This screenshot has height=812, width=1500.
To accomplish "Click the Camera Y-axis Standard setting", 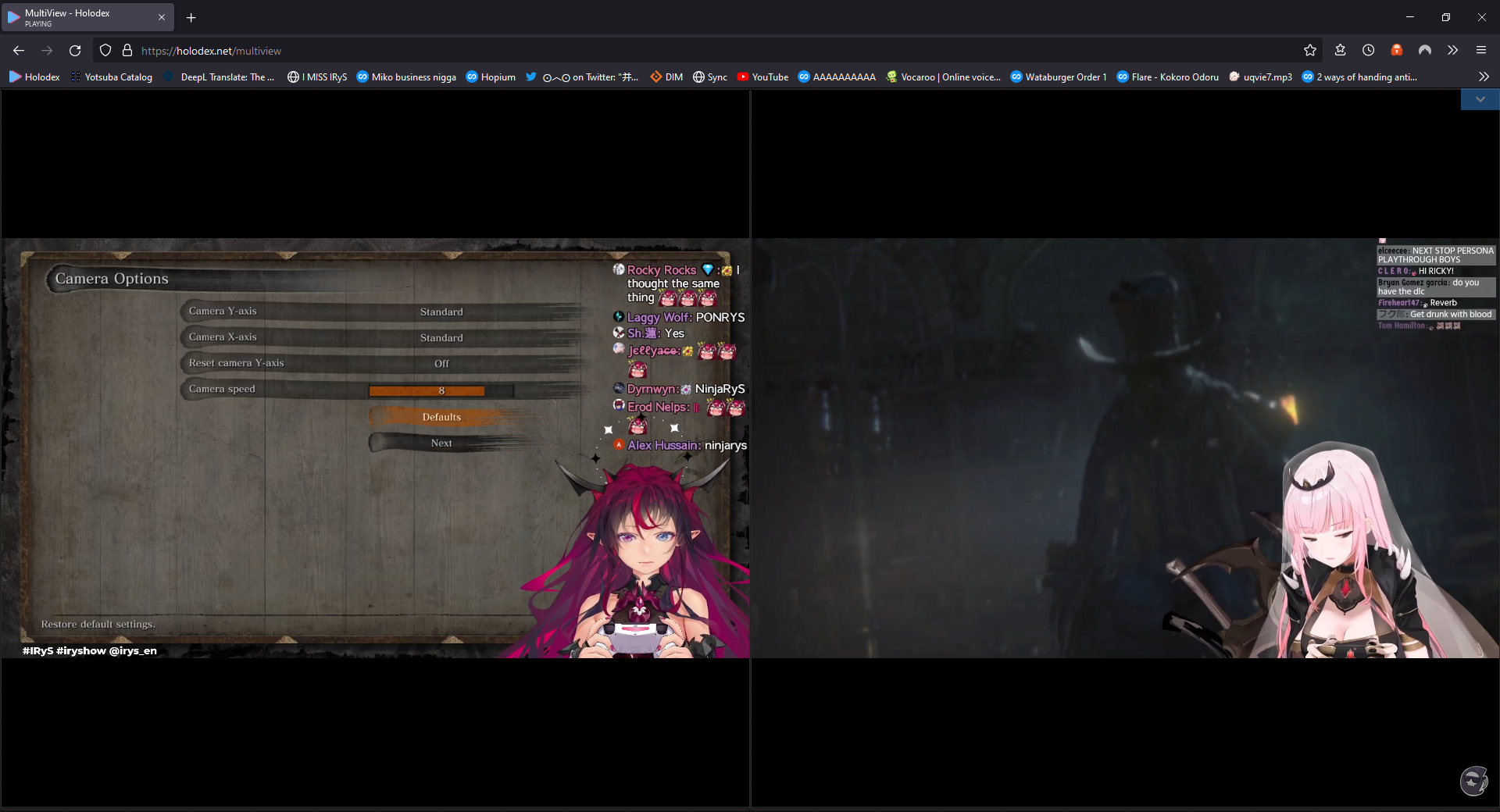I will pyautogui.click(x=383, y=312).
